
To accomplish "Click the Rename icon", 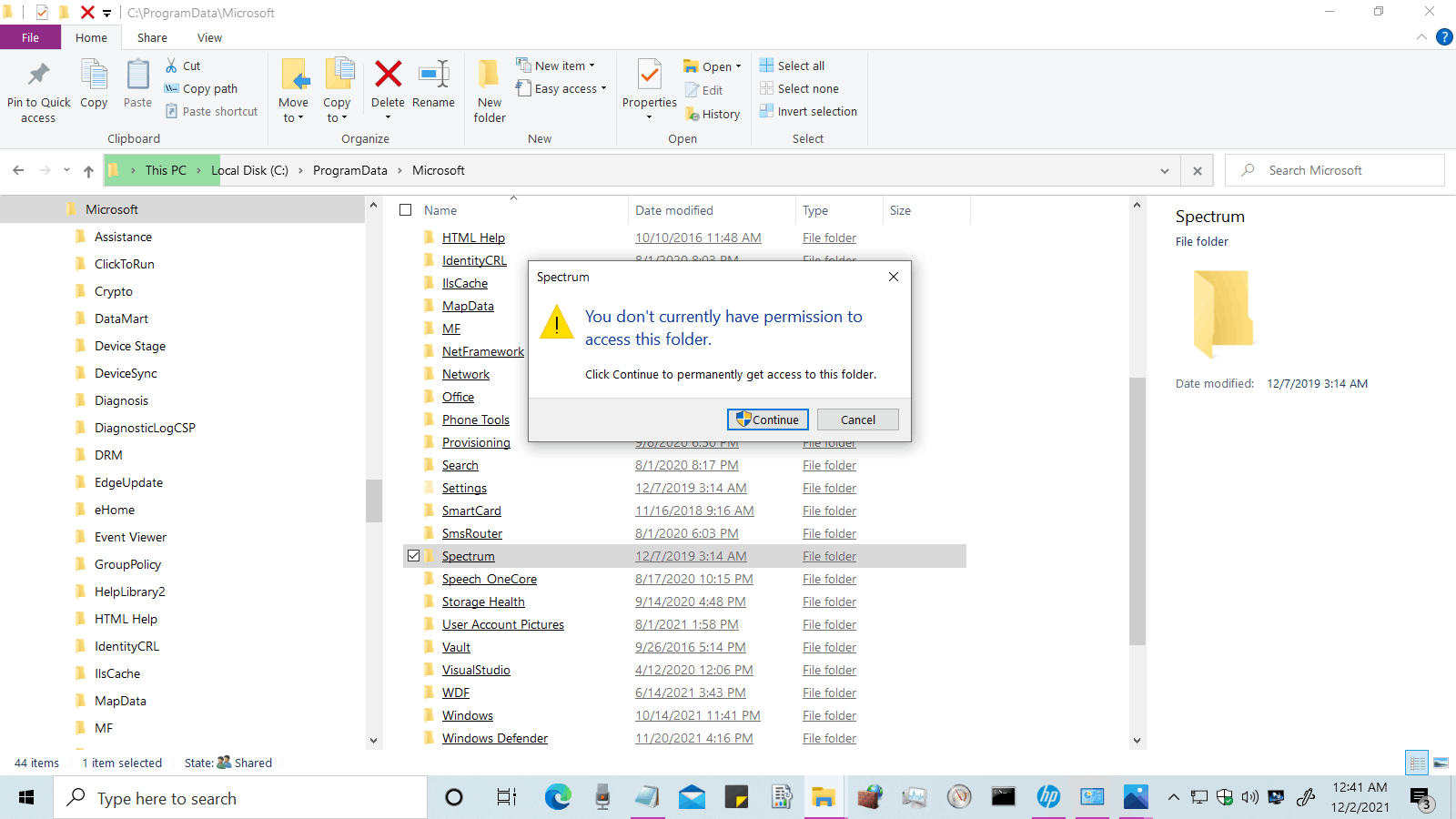I will [x=434, y=74].
